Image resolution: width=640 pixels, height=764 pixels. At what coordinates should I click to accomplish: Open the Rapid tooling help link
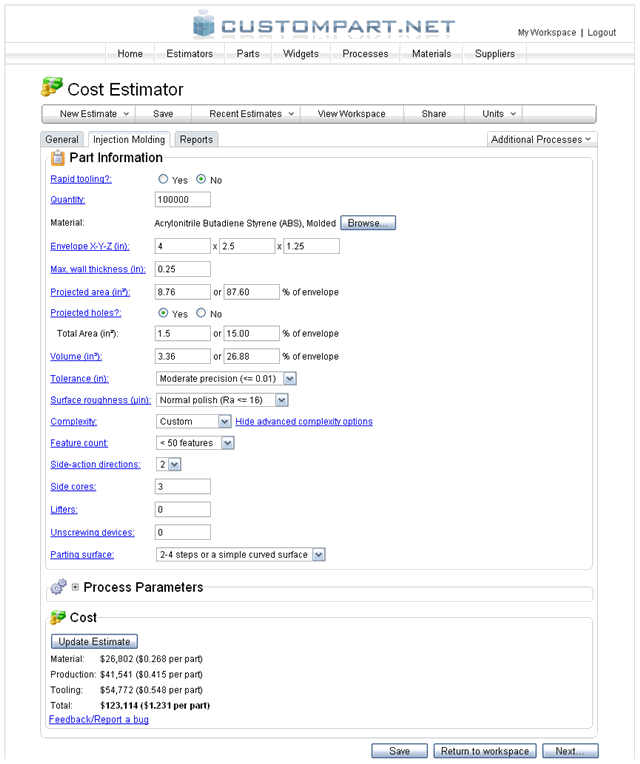(x=81, y=179)
